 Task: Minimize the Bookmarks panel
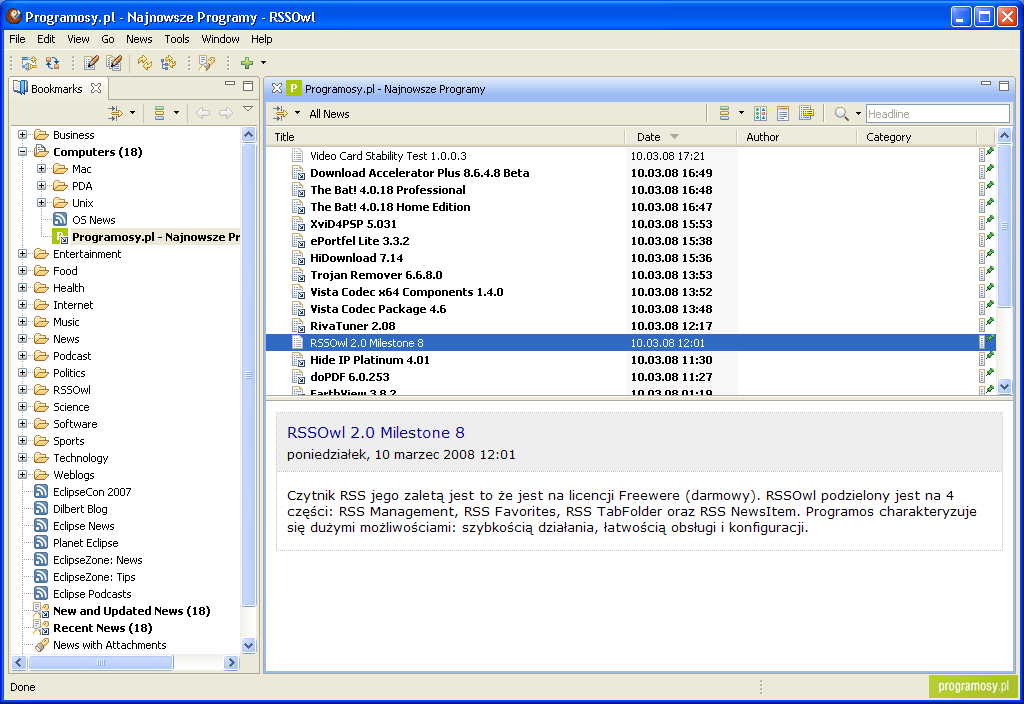[x=230, y=84]
